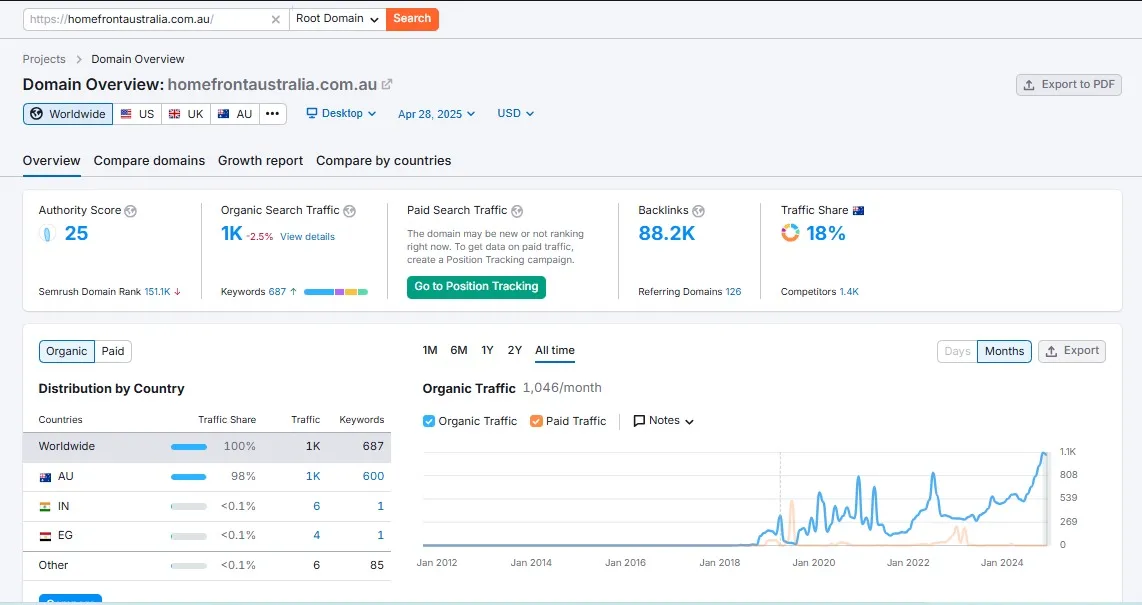Open the Root Domain dropdown
The height and width of the screenshot is (605, 1142).
(337, 19)
